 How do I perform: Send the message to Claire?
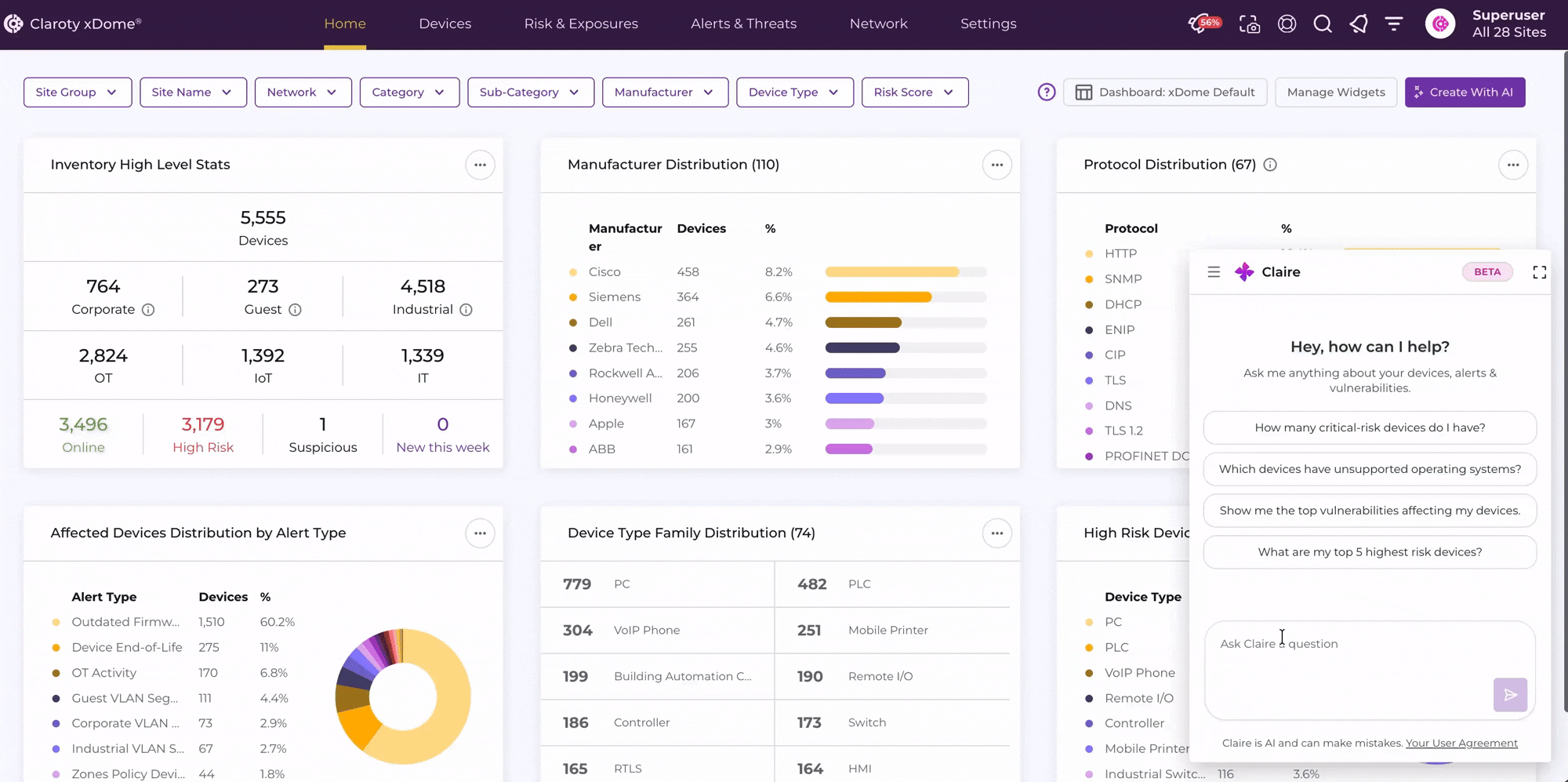point(1510,695)
